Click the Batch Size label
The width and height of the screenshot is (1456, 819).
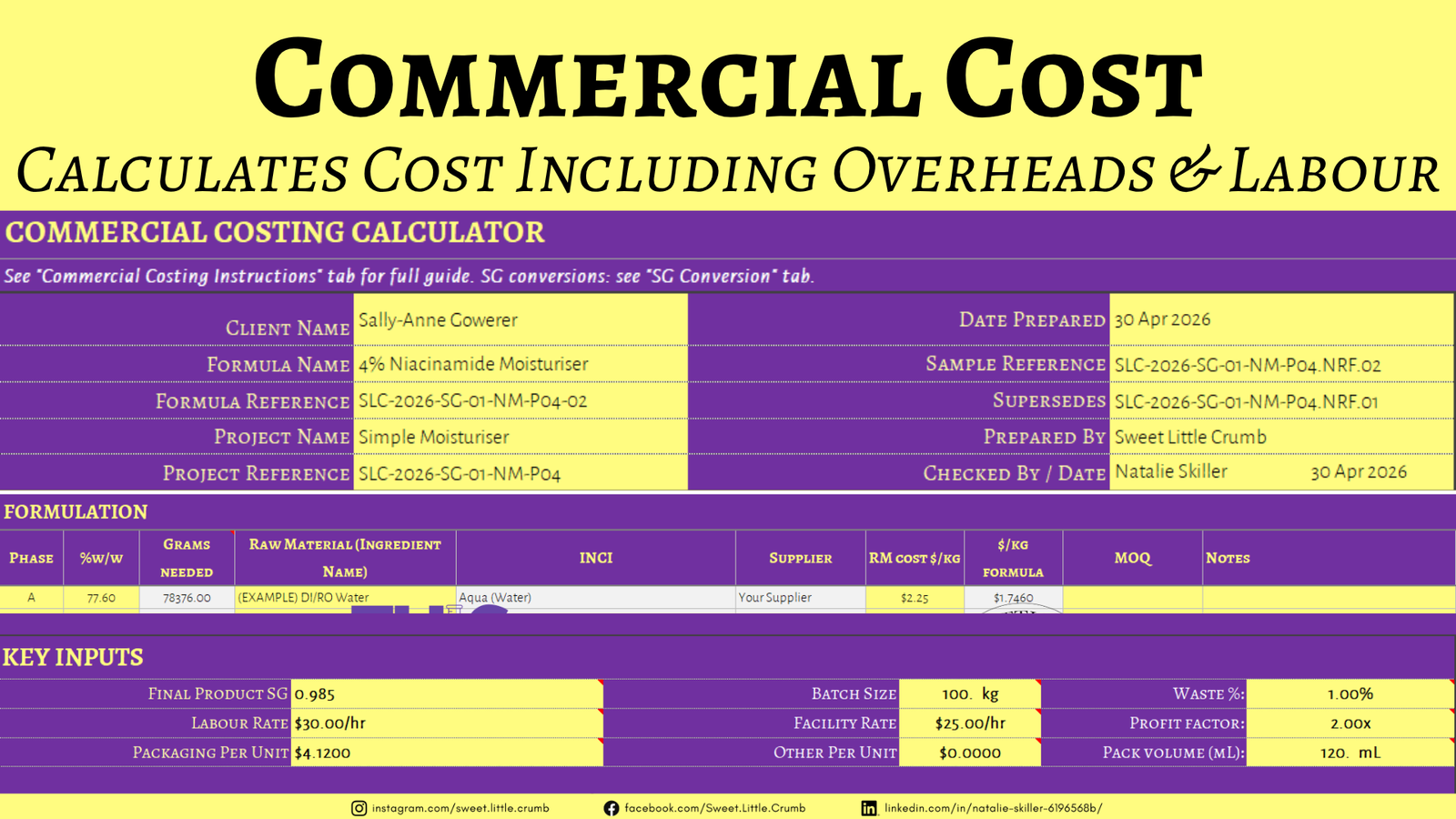click(854, 693)
